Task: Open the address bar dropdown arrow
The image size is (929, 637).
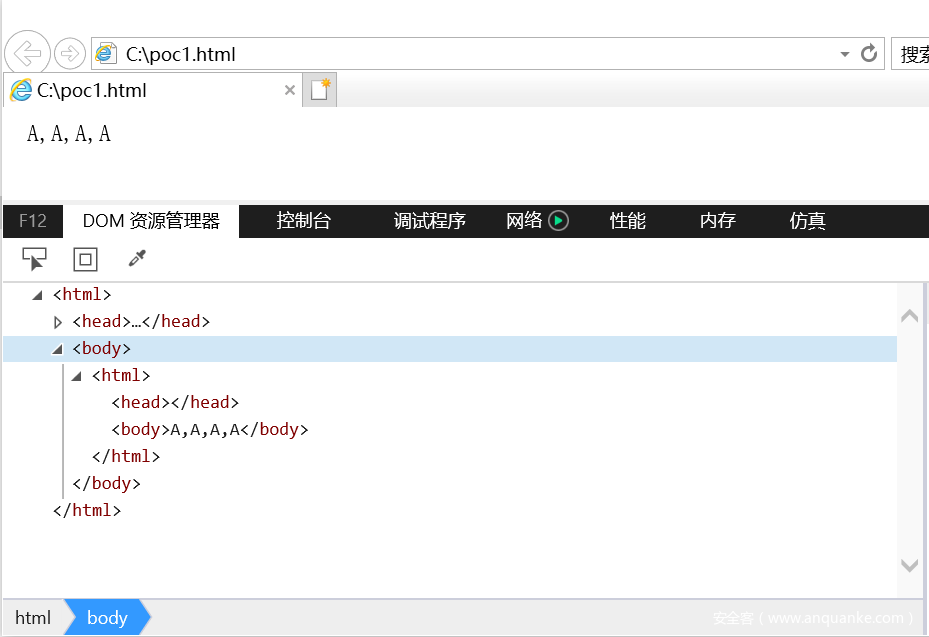Action: coord(845,54)
